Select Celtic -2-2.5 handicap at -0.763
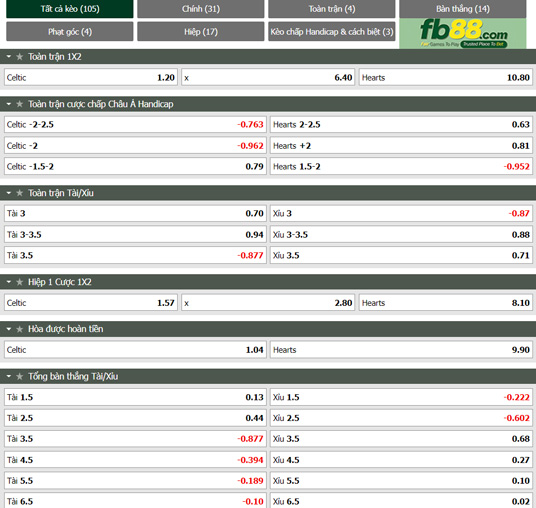Image resolution: width=536 pixels, height=508 pixels. click(x=135, y=125)
